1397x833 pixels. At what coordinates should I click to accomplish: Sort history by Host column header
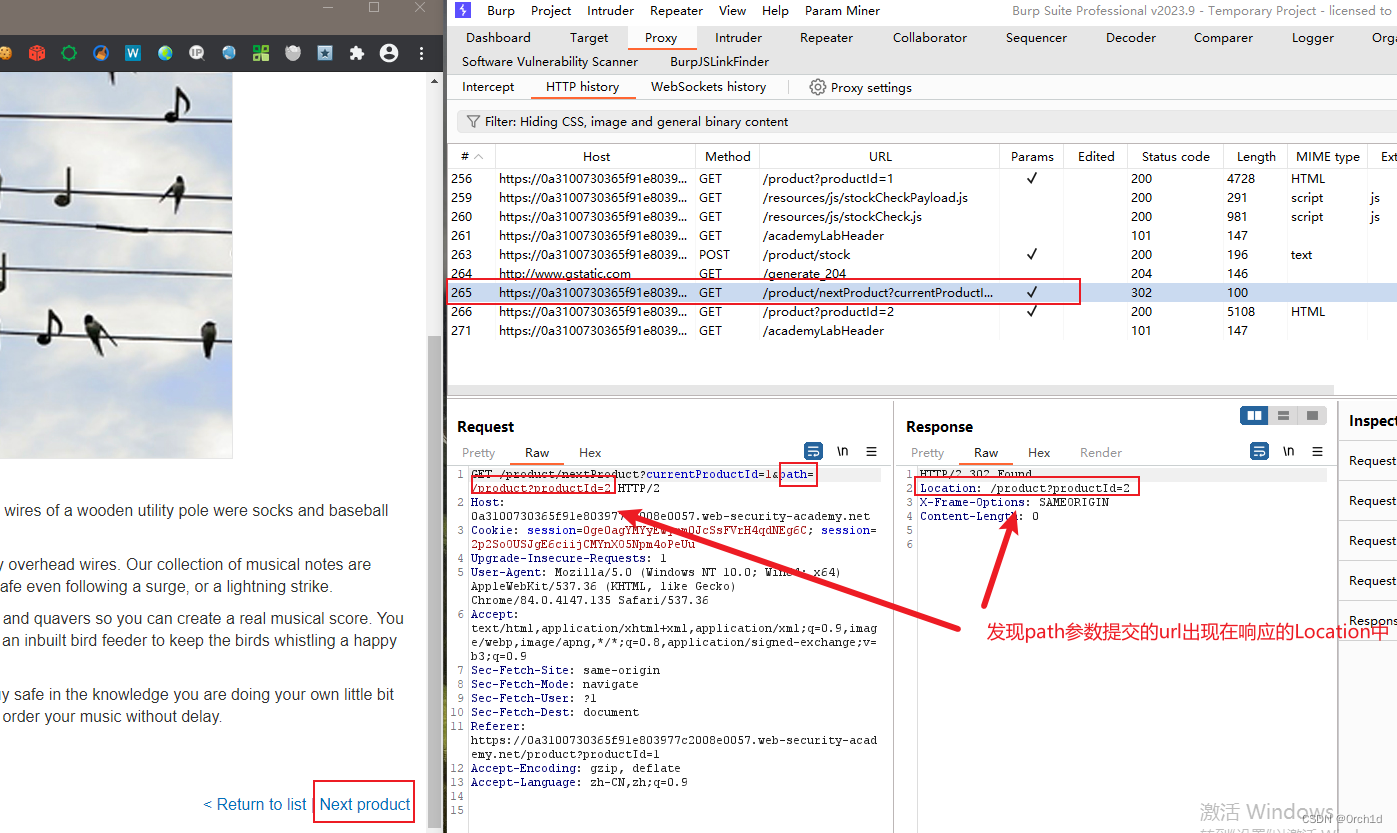coord(596,156)
